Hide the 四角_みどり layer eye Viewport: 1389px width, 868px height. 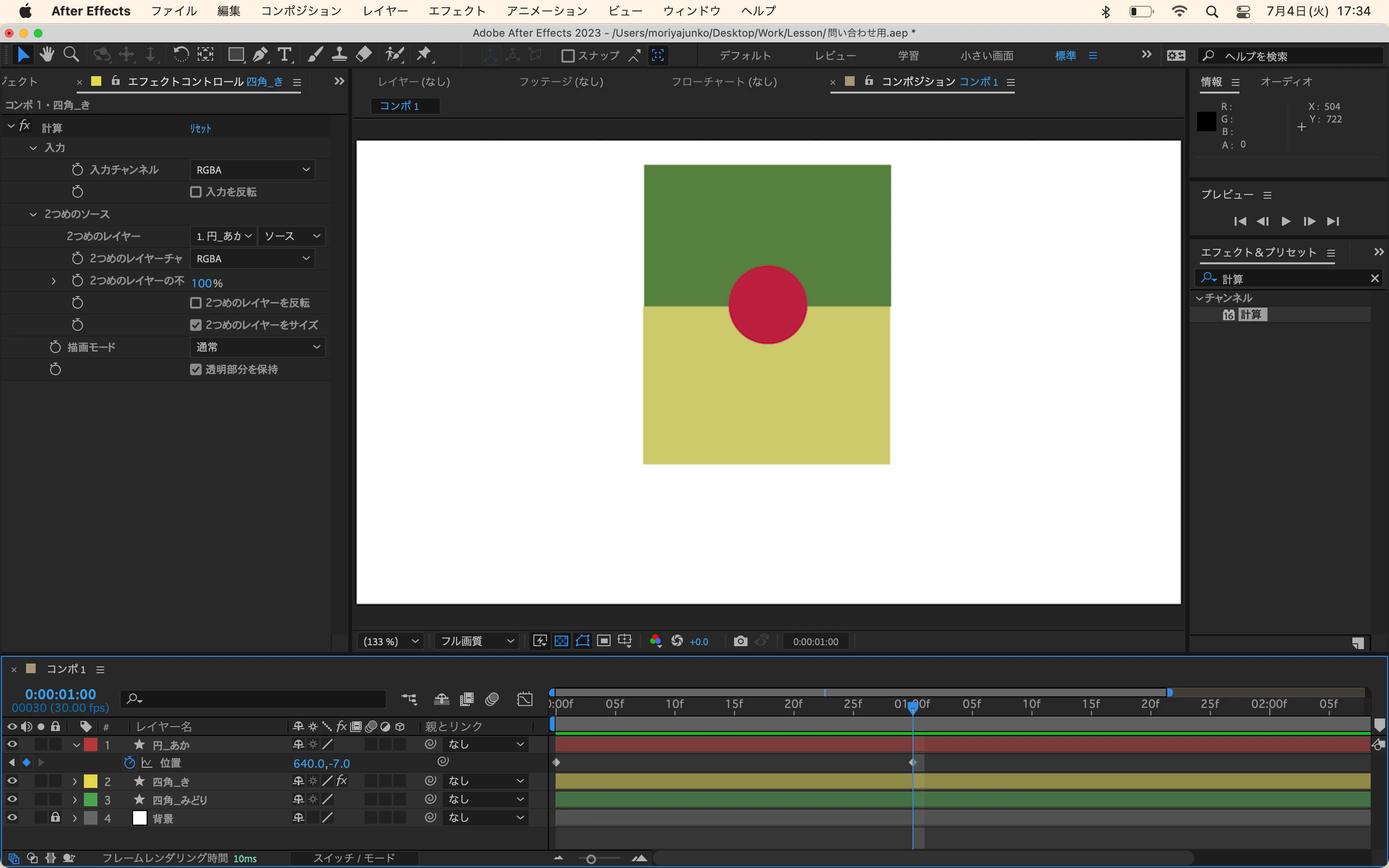coord(12,799)
